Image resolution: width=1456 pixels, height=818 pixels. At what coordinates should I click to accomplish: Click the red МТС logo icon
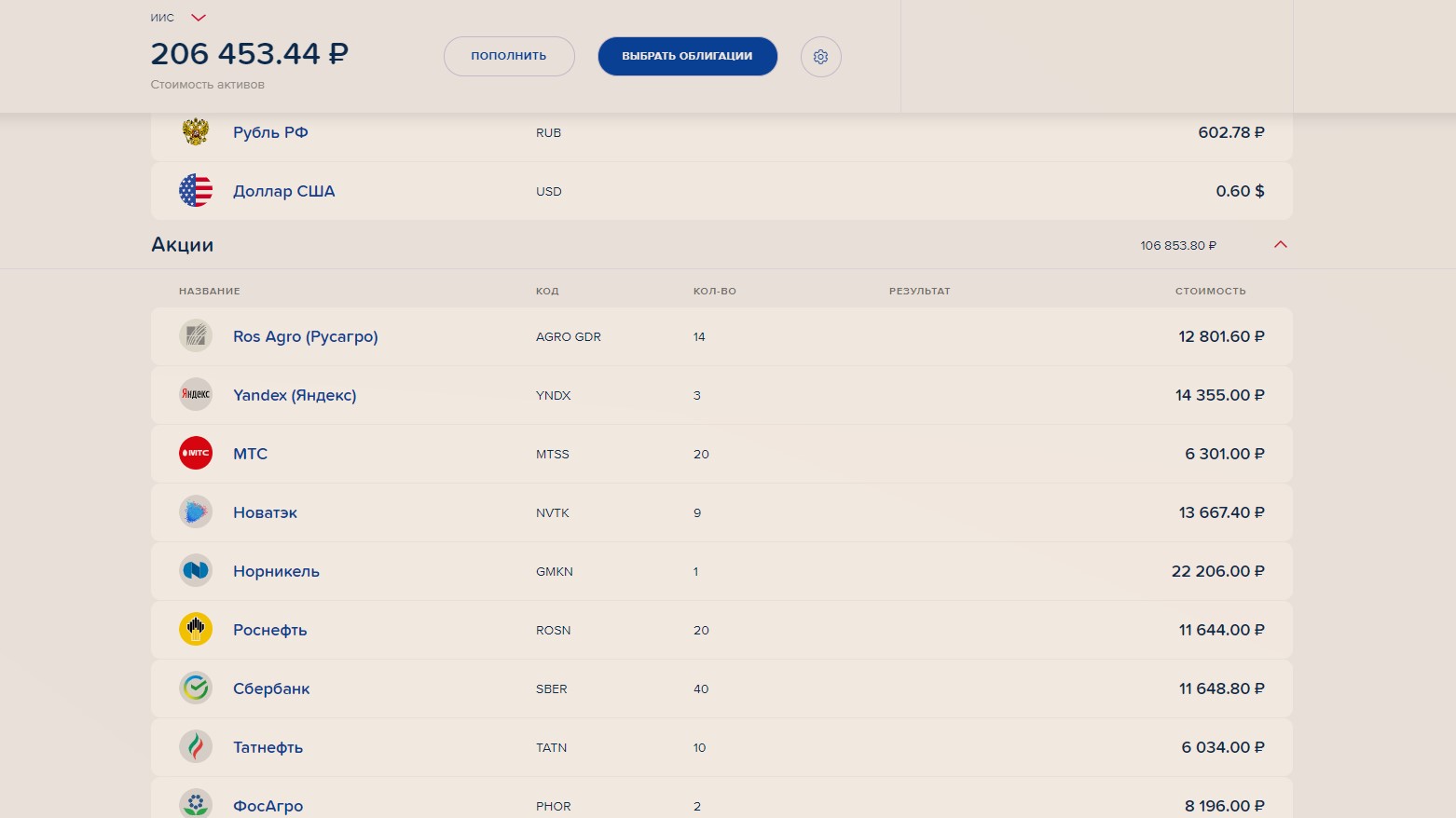click(x=196, y=453)
